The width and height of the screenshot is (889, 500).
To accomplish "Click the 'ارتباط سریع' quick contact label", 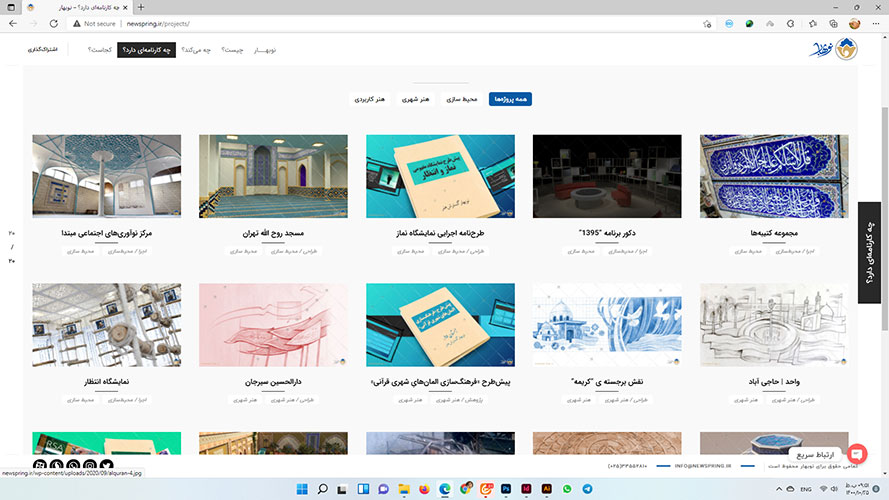I will tap(815, 455).
